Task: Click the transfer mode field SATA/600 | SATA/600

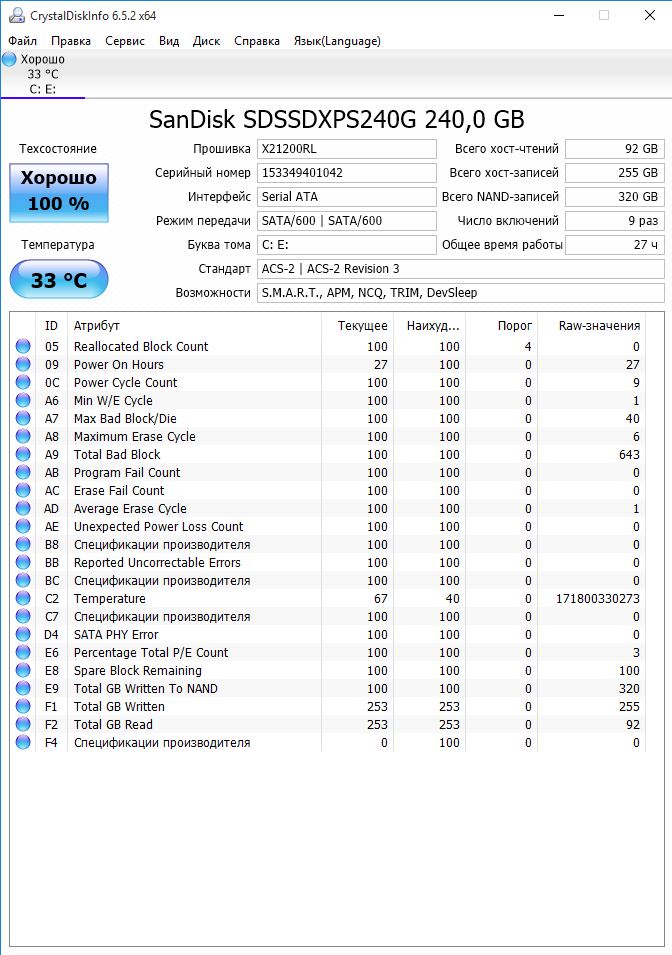Action: (x=347, y=220)
